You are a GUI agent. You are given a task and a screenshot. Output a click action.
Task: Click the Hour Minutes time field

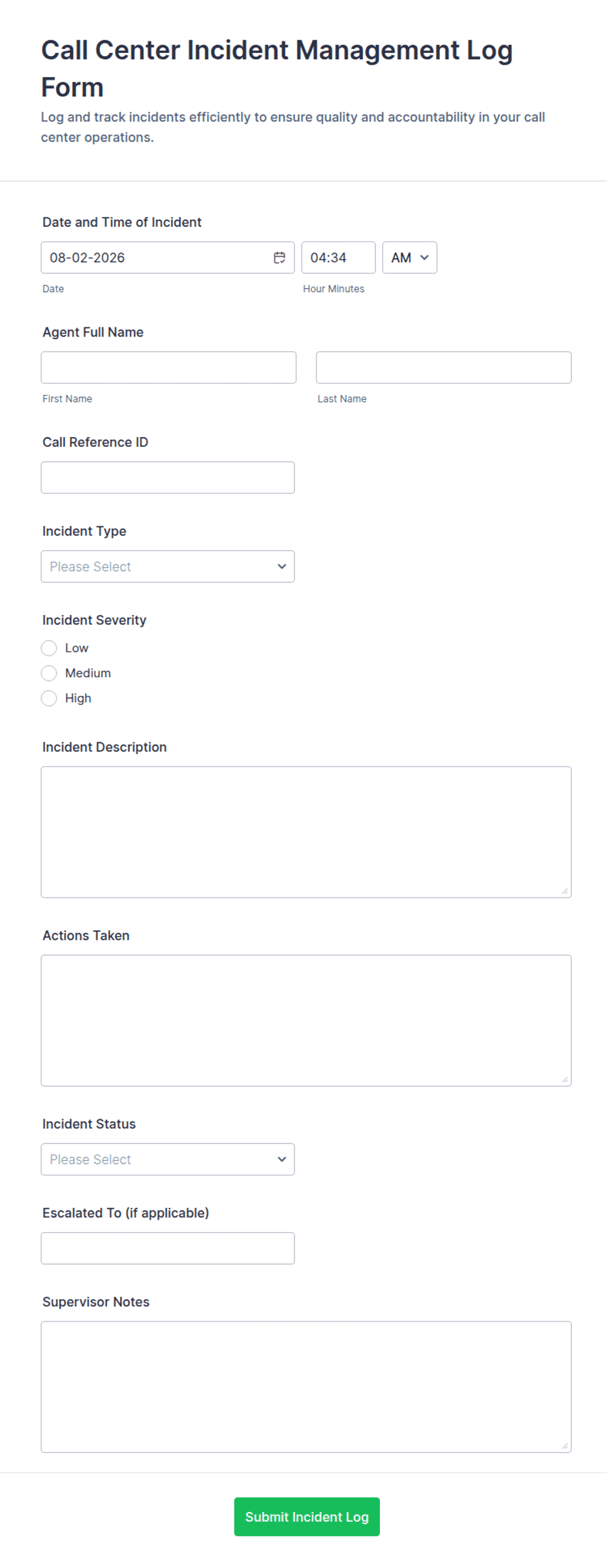tap(339, 258)
